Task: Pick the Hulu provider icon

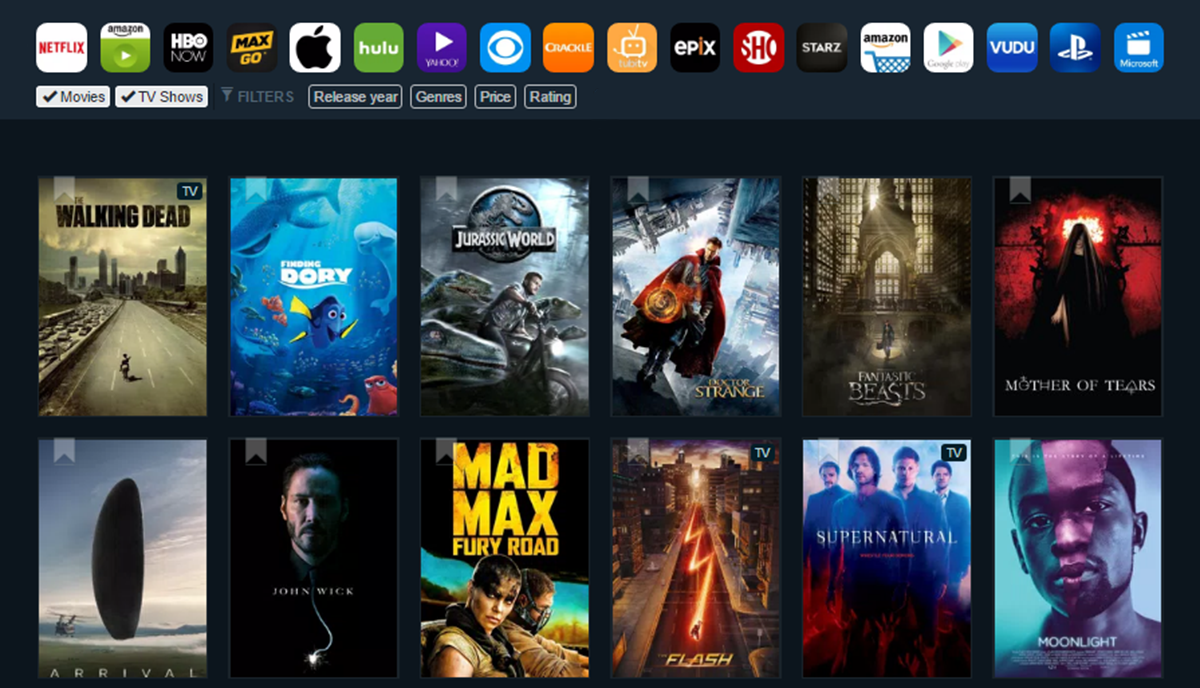Action: (x=379, y=48)
